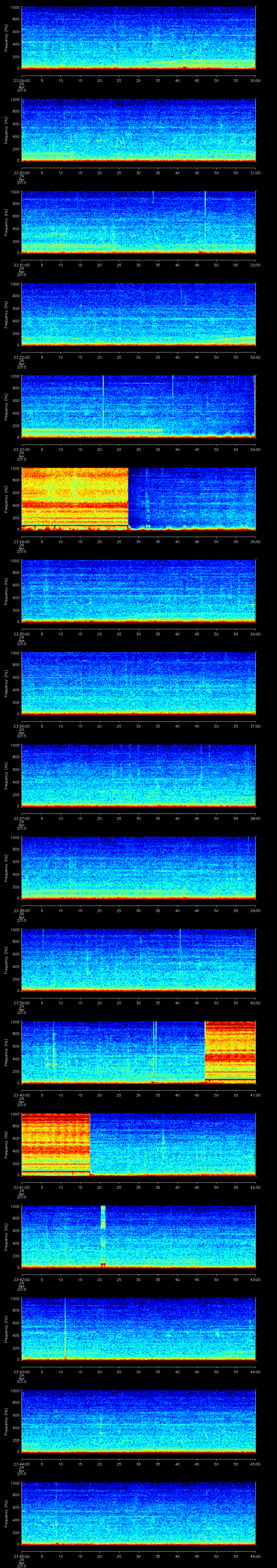Viewport: 277px width, 1568px height.
Task: Choose the spectrogram panel starting at 23:38:00
Action: [x=138, y=868]
